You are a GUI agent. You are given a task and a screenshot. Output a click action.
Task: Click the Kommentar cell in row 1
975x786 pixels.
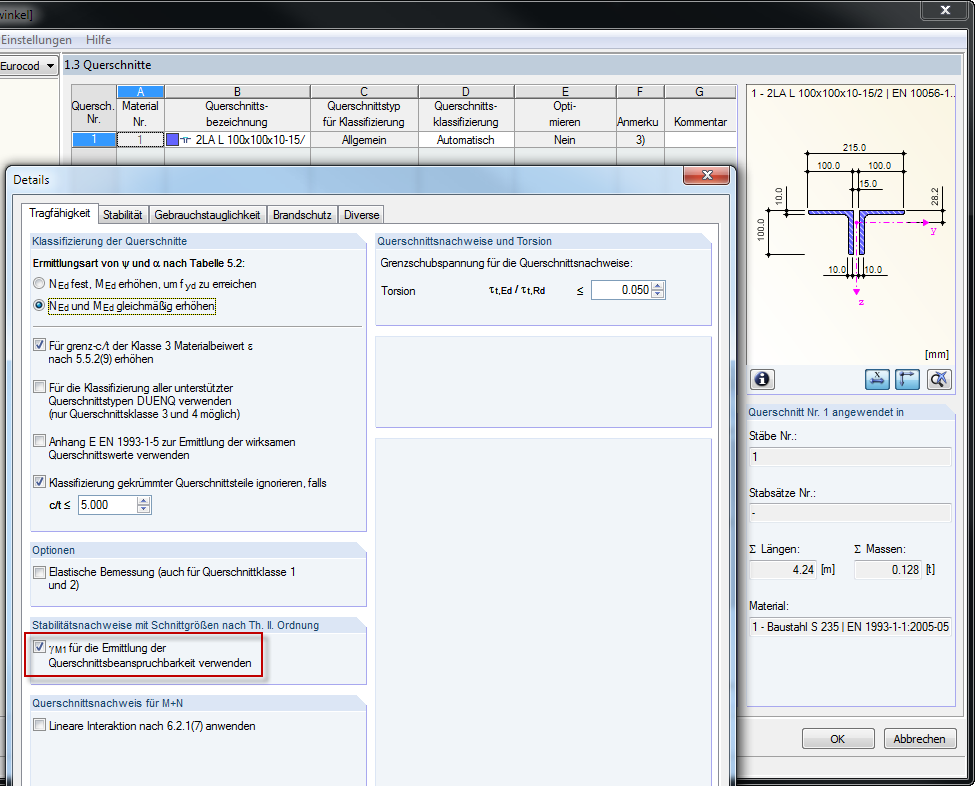coord(700,140)
